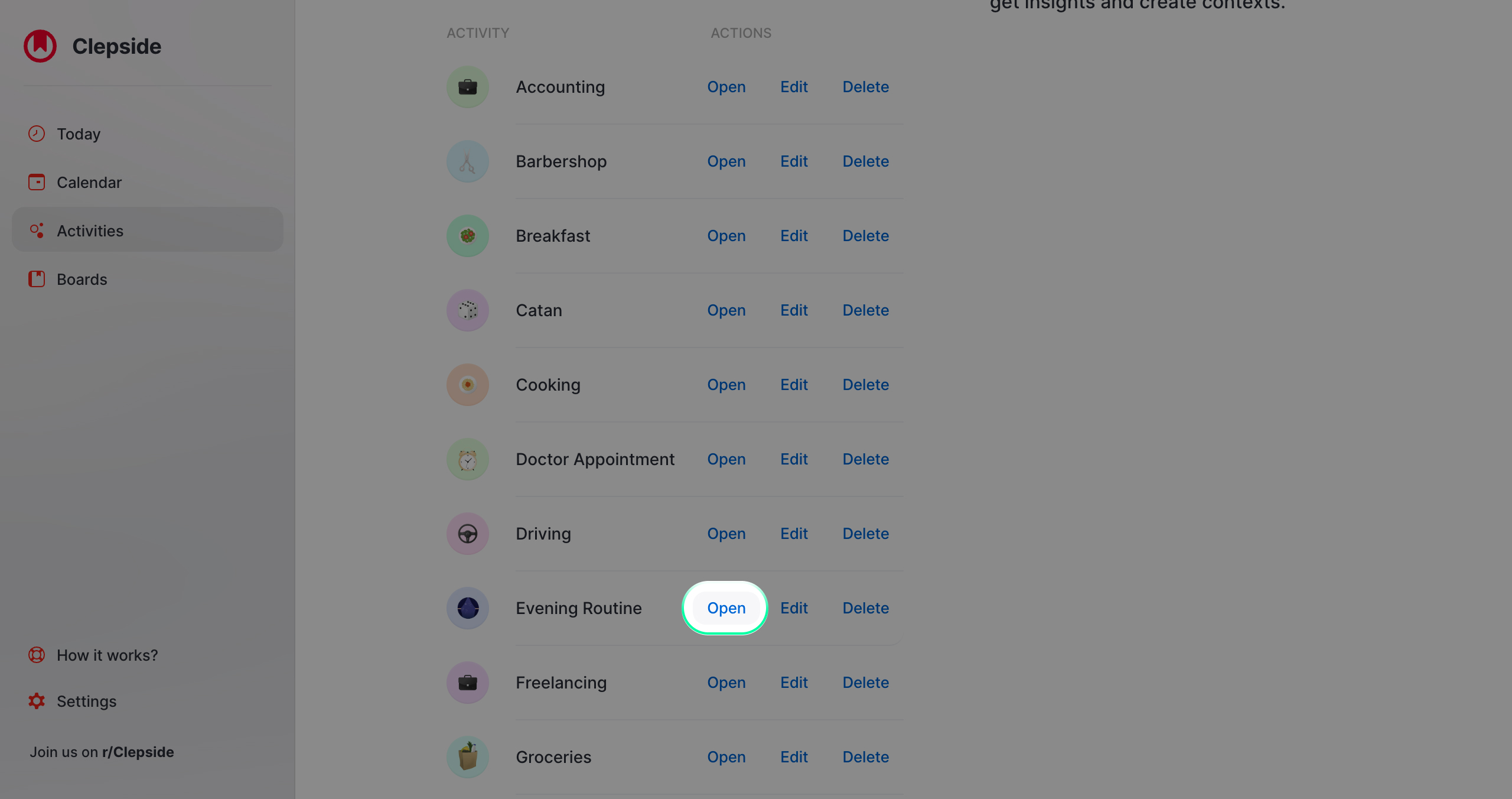Click the Driving steering wheel icon
The image size is (1512, 799).
tap(467, 534)
